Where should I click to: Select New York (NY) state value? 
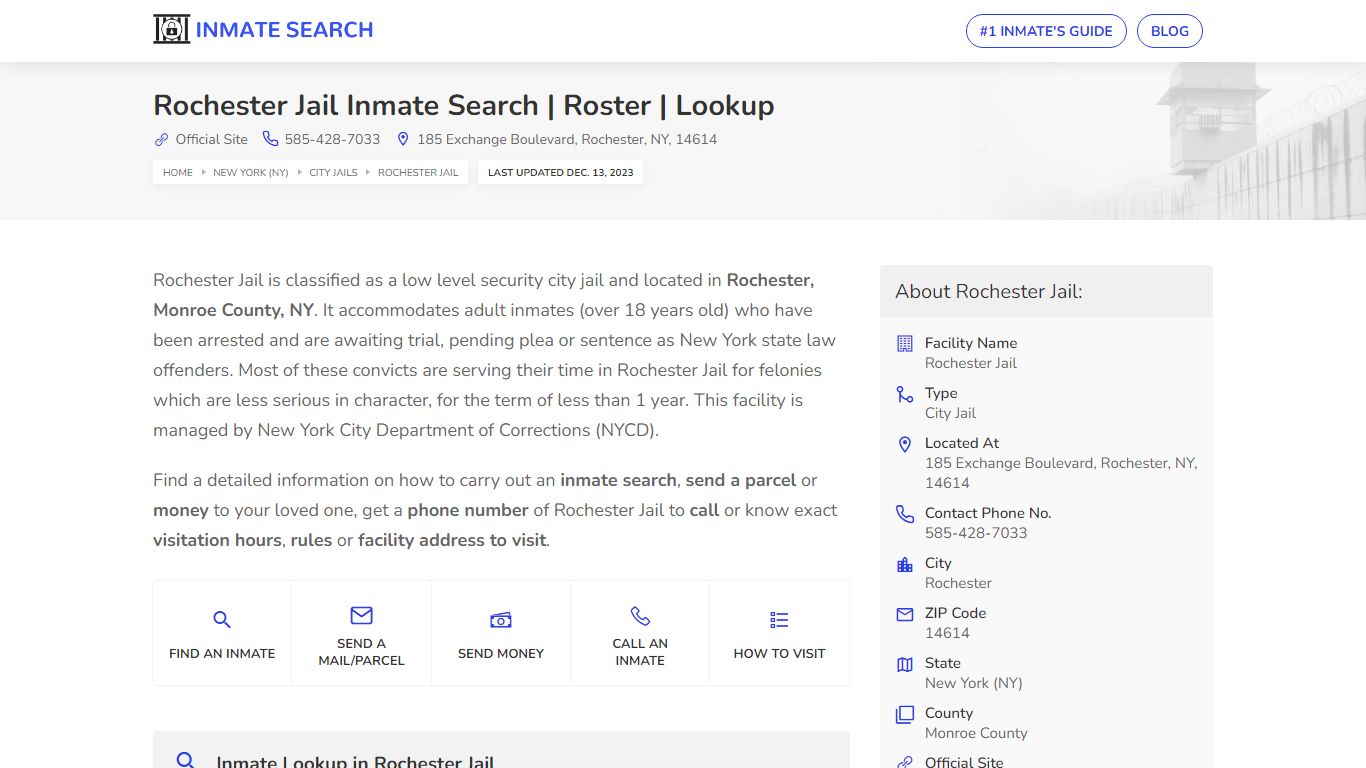974,683
